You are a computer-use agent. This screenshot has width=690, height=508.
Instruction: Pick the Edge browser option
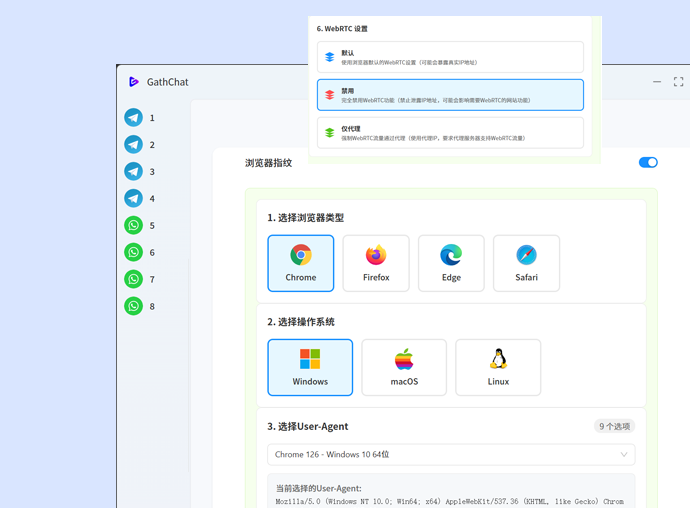(x=451, y=263)
